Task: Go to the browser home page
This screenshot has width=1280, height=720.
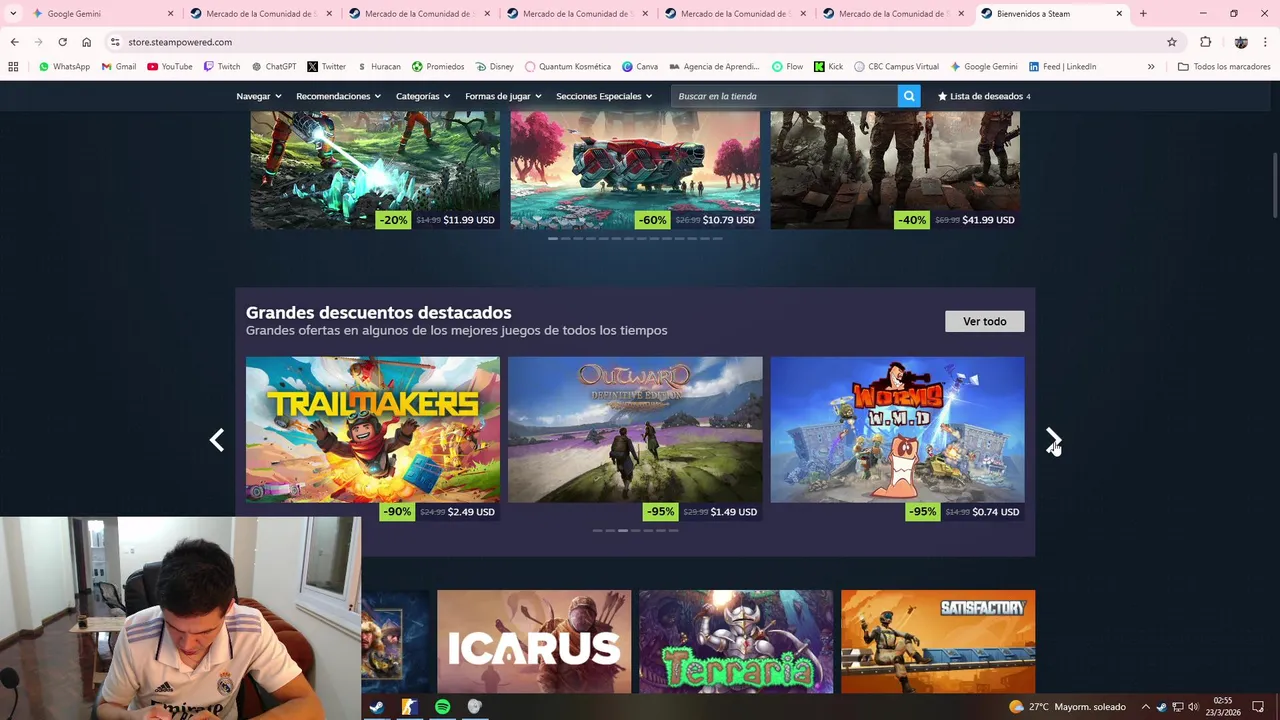Action: (86, 42)
